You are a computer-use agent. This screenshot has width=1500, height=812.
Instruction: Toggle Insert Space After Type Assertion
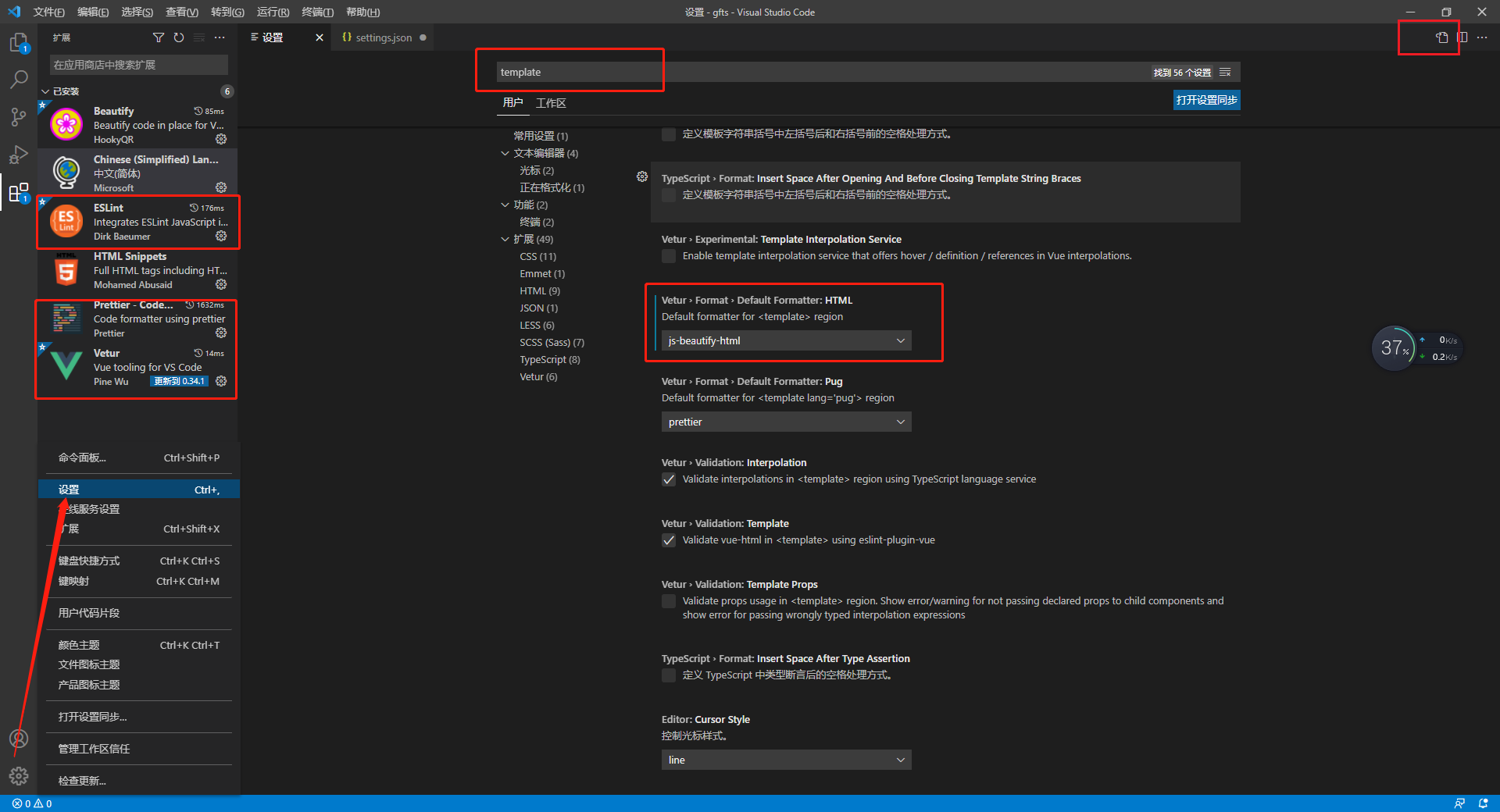tap(669, 675)
